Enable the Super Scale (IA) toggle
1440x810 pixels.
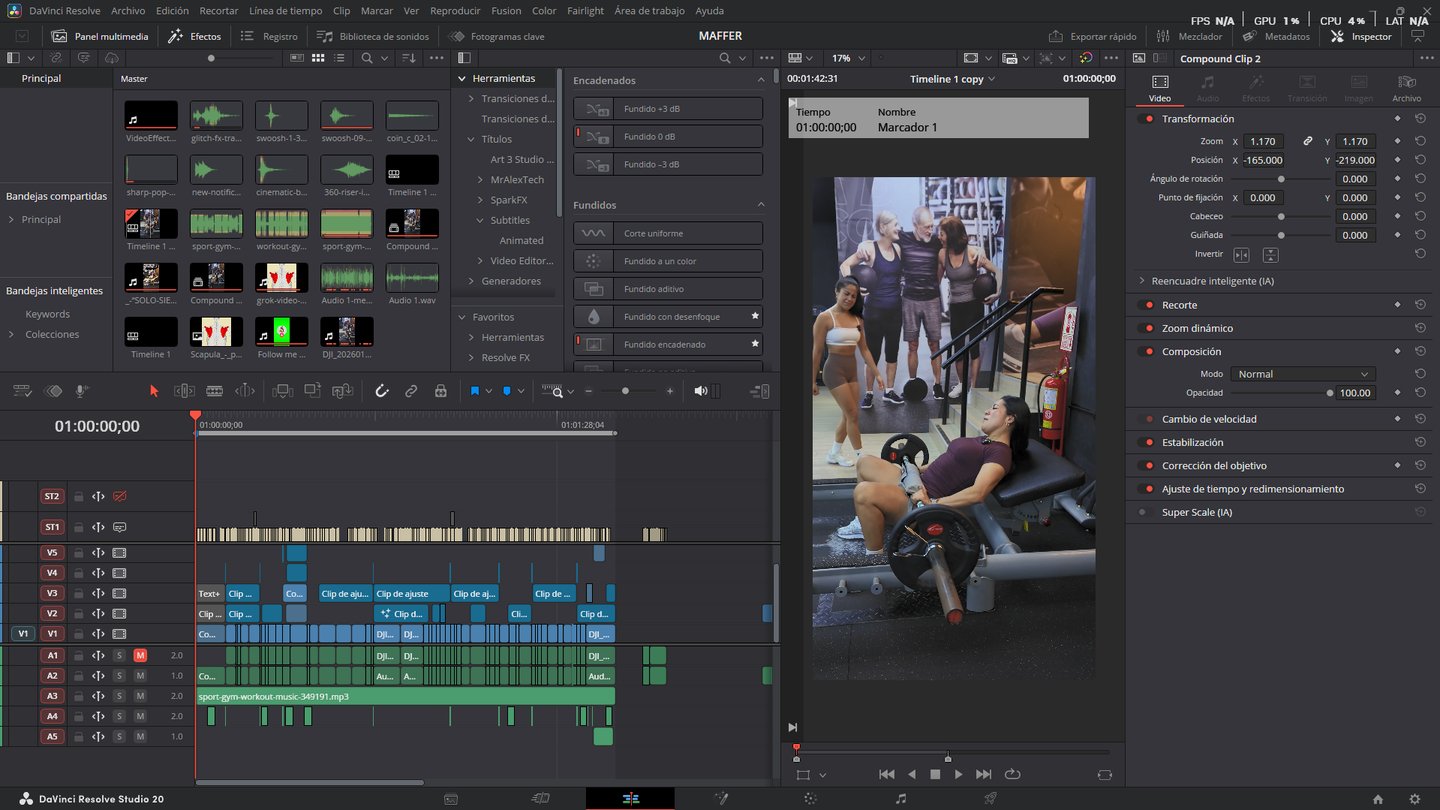coord(1144,512)
